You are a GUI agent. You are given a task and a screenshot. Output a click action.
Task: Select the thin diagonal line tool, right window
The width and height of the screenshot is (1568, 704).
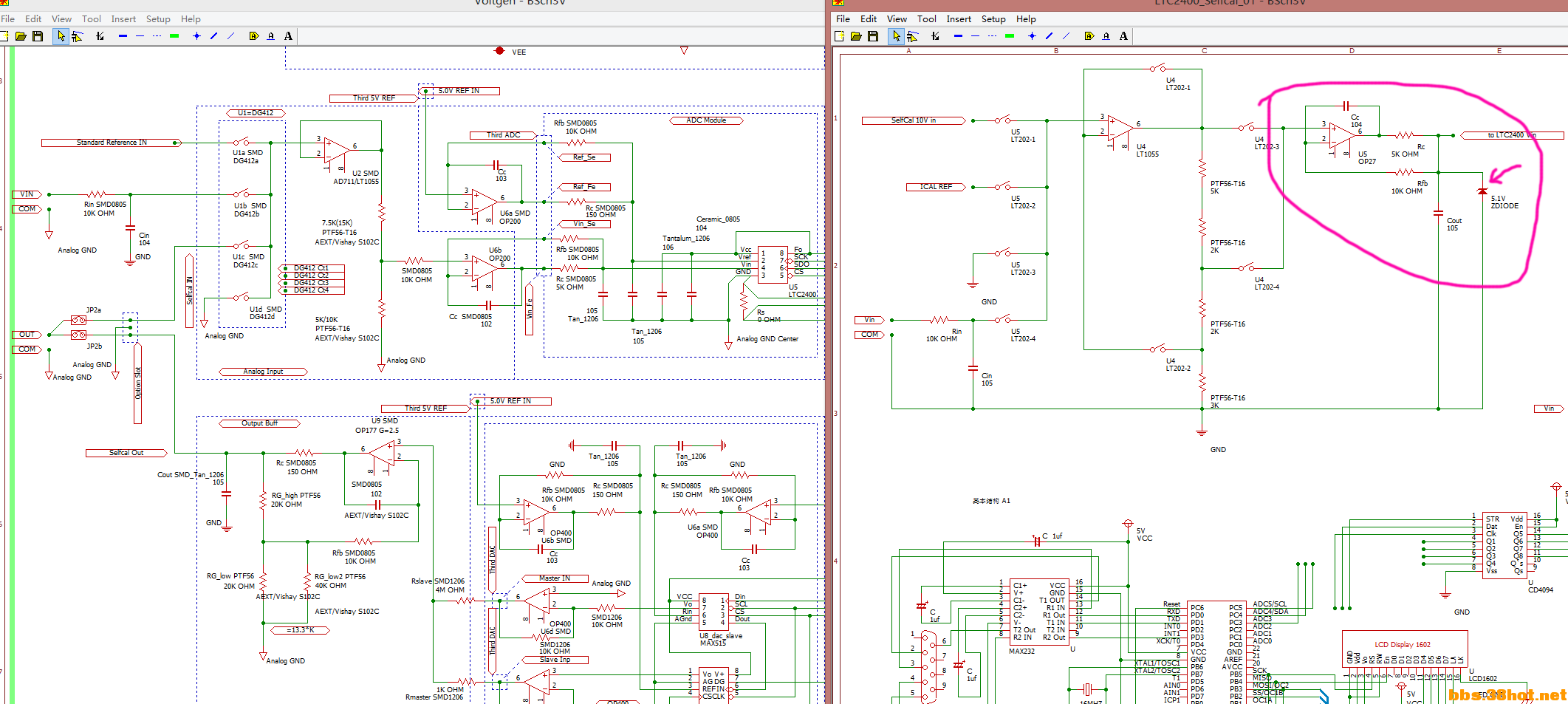tap(1066, 36)
